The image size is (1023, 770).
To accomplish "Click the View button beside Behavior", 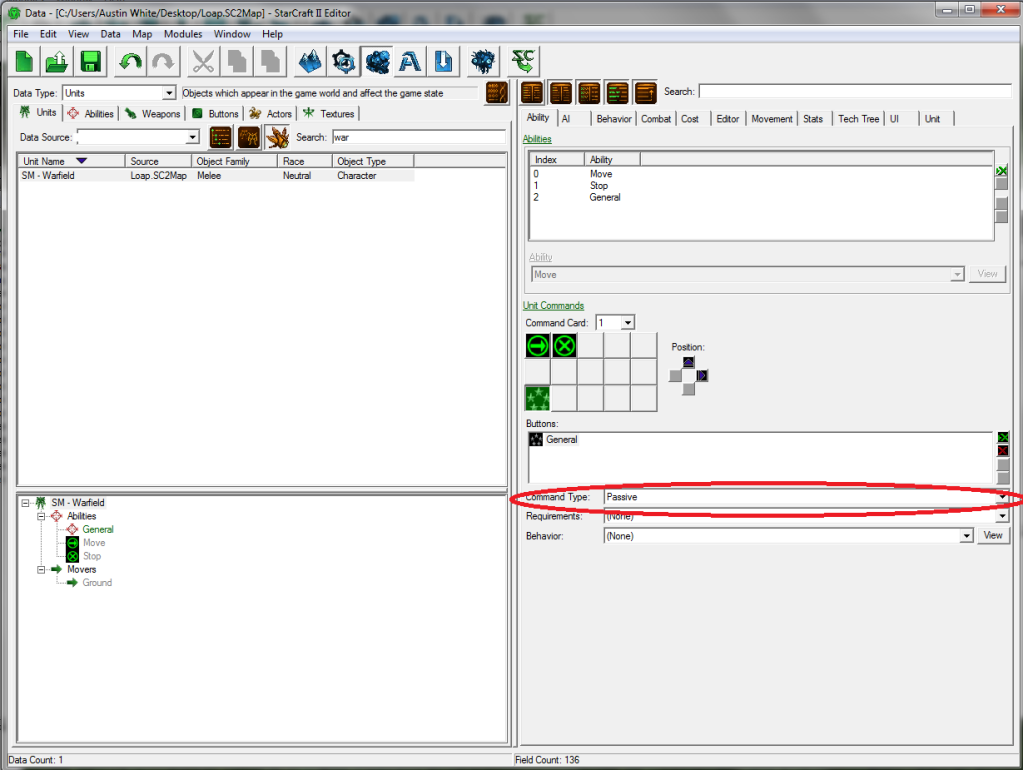I will pyautogui.click(x=992, y=536).
